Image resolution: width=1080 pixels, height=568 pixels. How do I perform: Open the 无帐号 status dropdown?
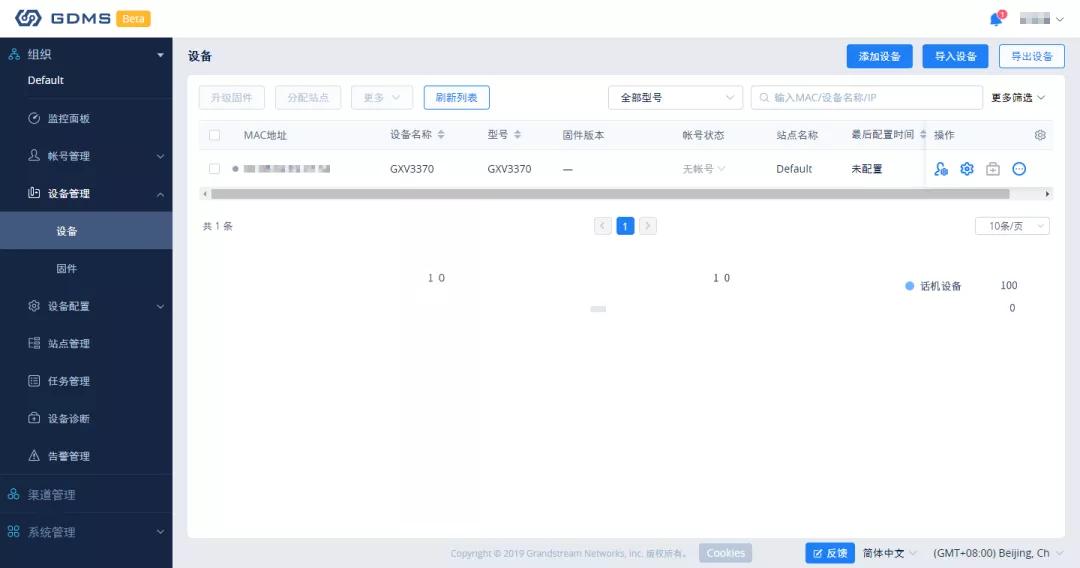(x=703, y=169)
